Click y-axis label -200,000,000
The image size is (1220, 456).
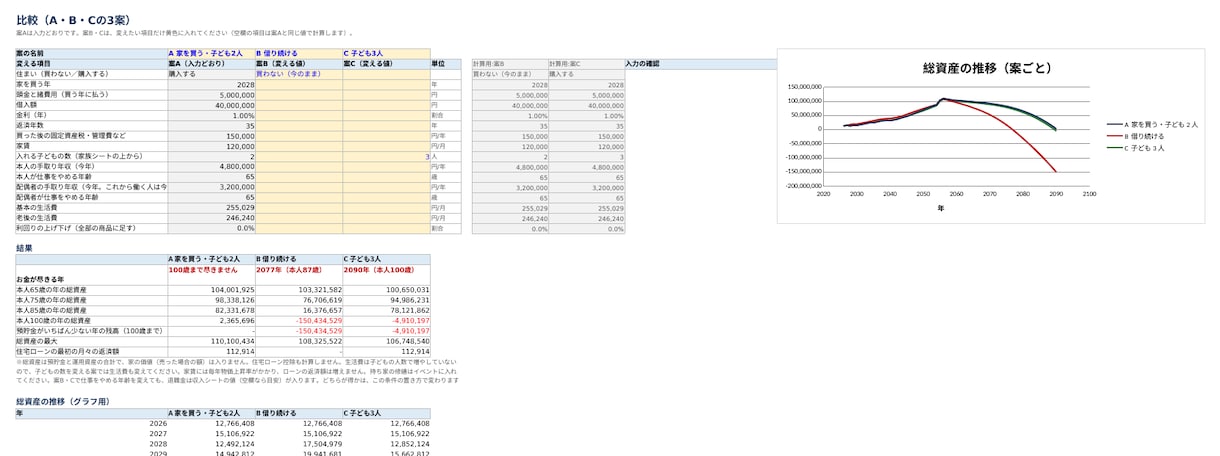tap(803, 186)
